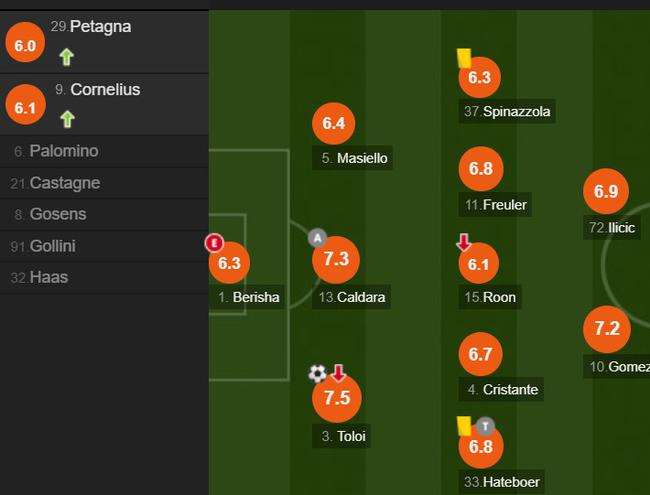The height and width of the screenshot is (495, 650).
Task: Select Haas from the bench list
Action: 49,277
